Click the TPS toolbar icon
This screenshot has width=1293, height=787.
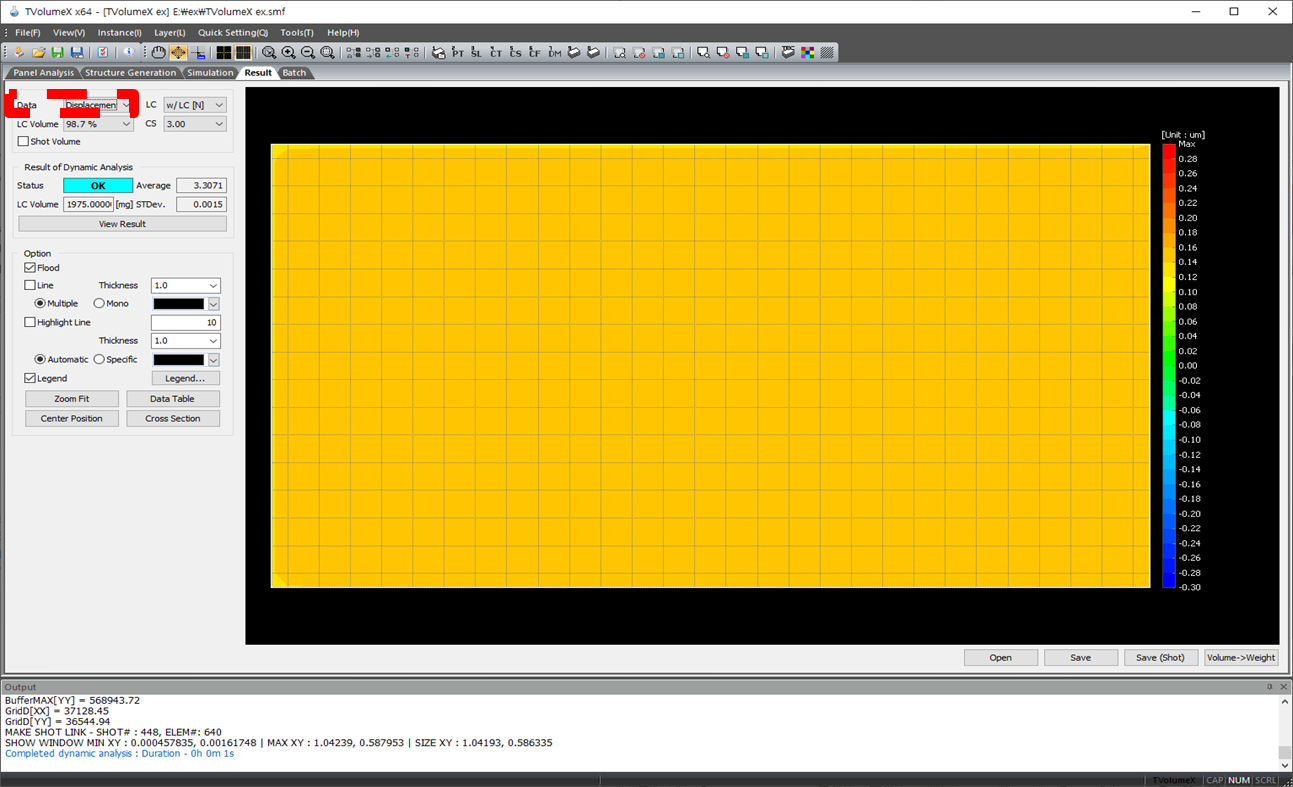point(788,52)
